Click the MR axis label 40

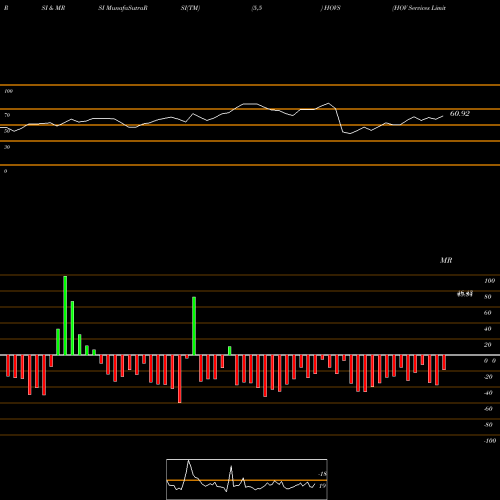point(488,329)
